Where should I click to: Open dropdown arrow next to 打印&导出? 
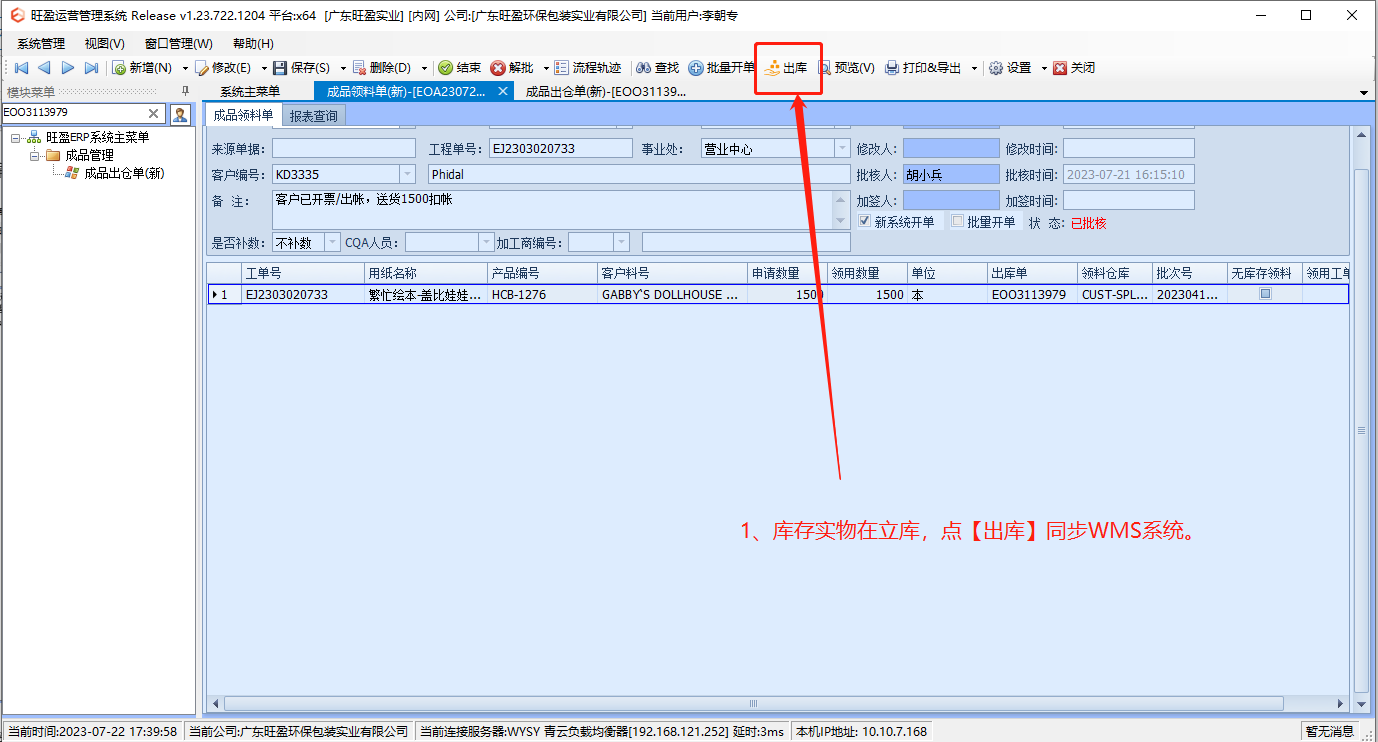pos(974,68)
